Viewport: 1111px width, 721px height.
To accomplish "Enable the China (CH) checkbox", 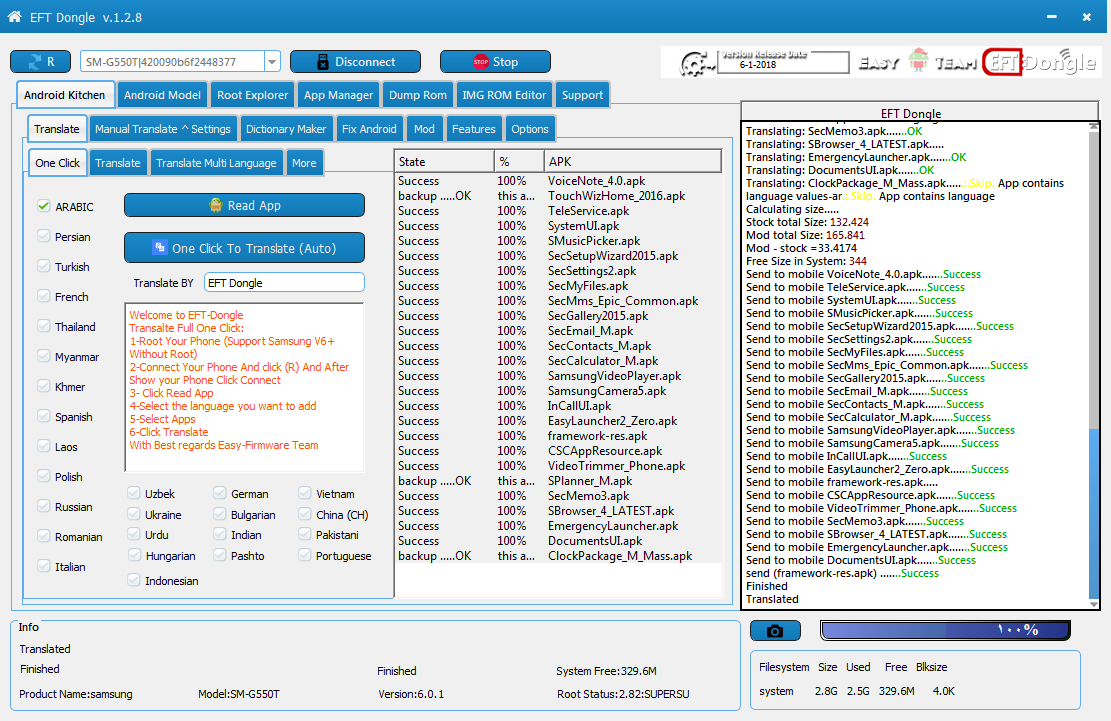I will [x=305, y=514].
